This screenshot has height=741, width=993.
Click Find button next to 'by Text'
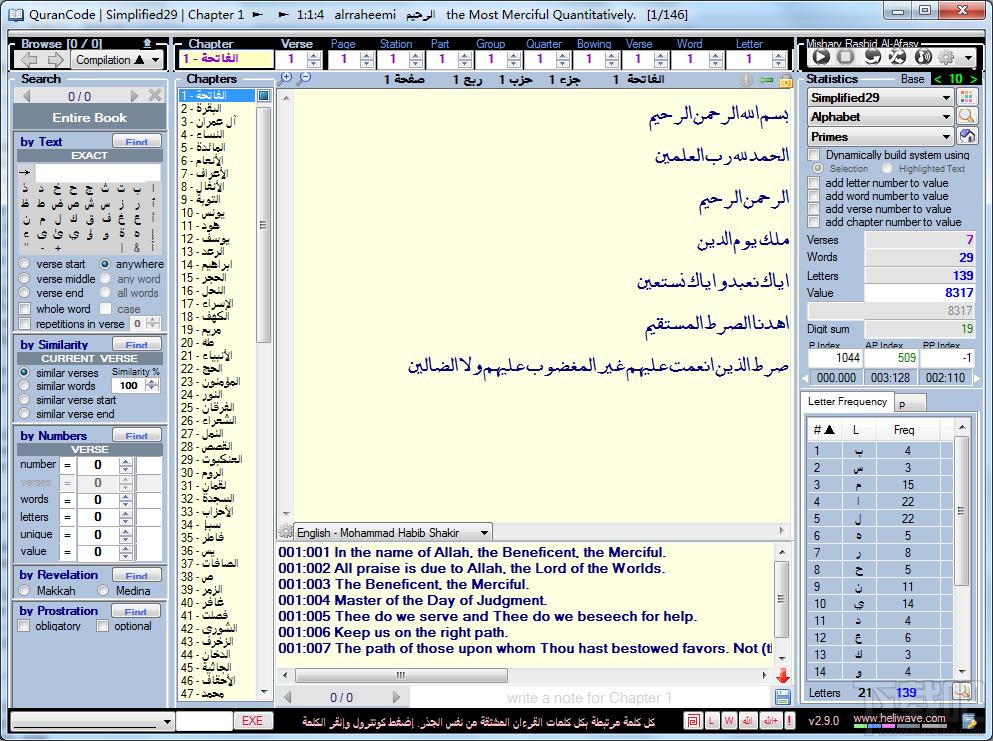tap(136, 142)
